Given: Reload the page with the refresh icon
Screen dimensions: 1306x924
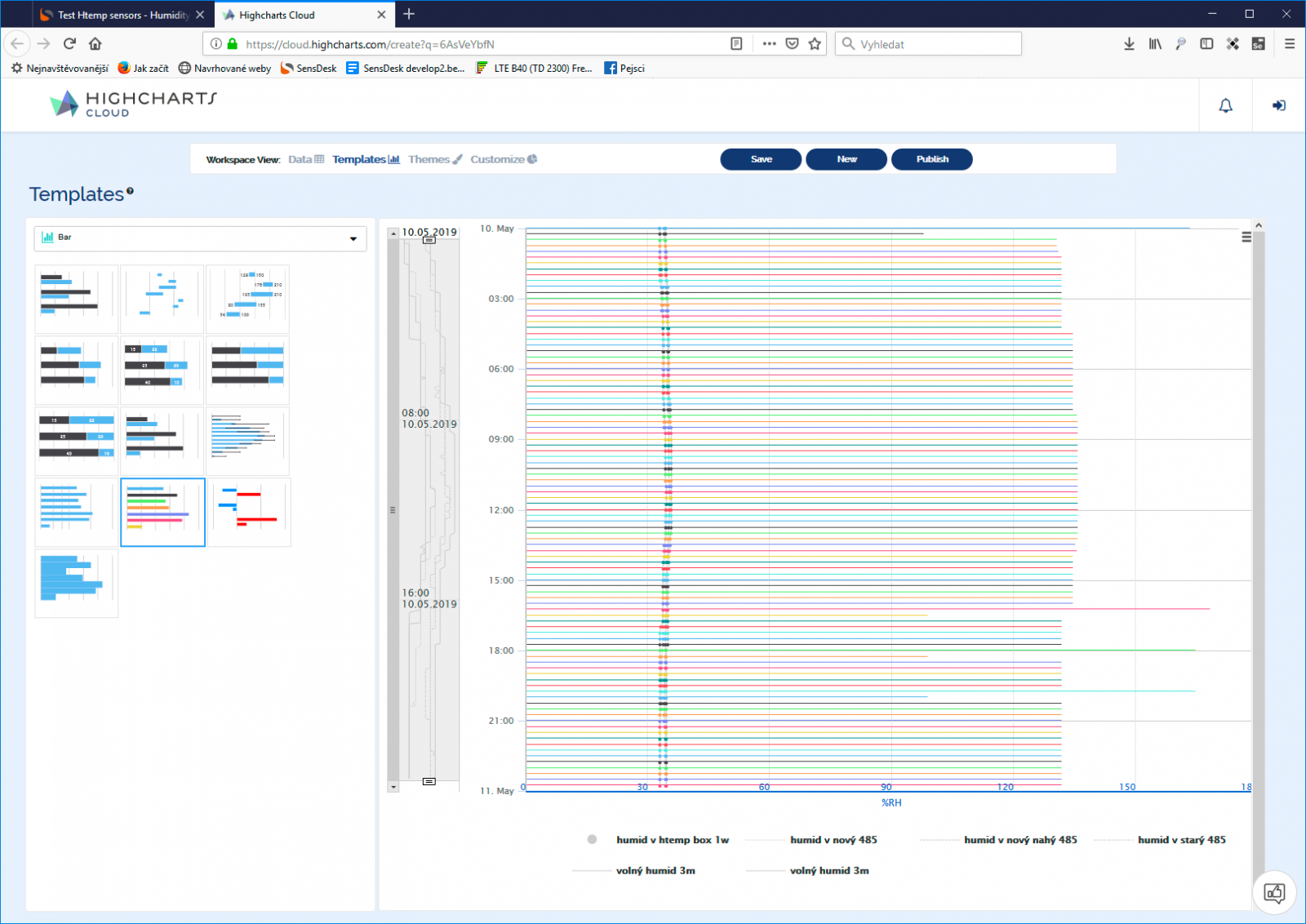Looking at the screenshot, I should [x=69, y=44].
